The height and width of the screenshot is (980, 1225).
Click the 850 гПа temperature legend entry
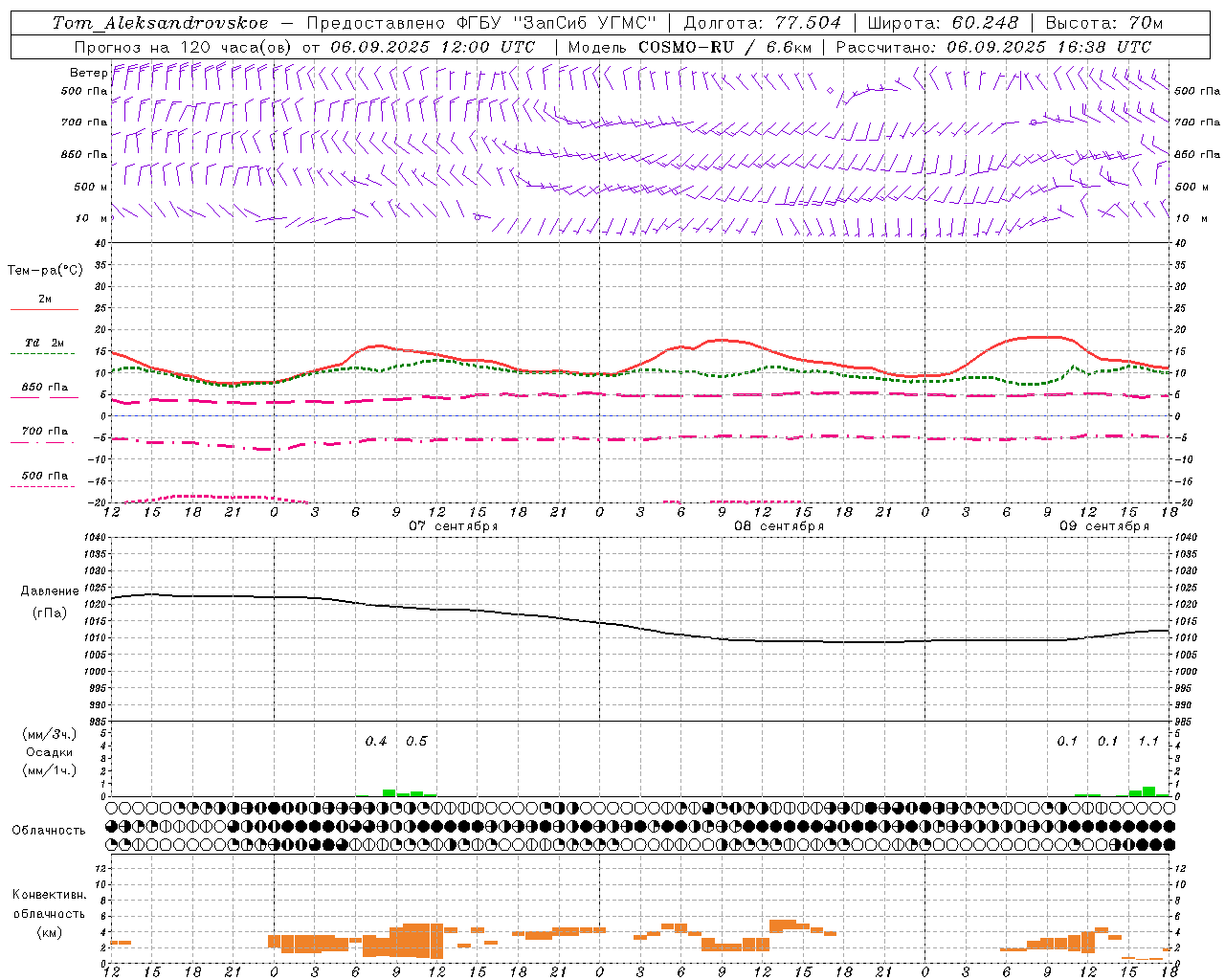(44, 388)
